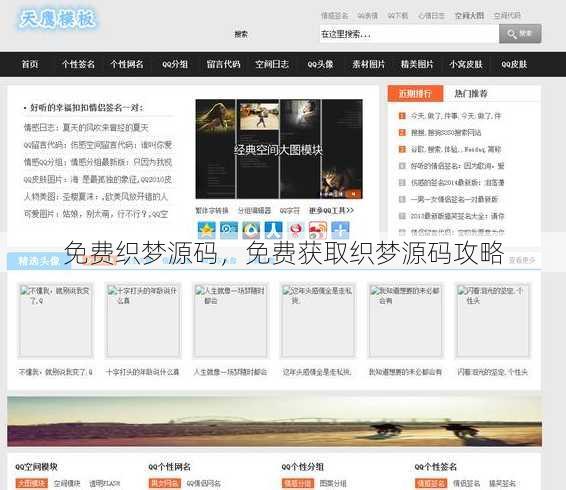Open the 首页 navigation menu item
The image size is (566, 490).
click(x=30, y=64)
